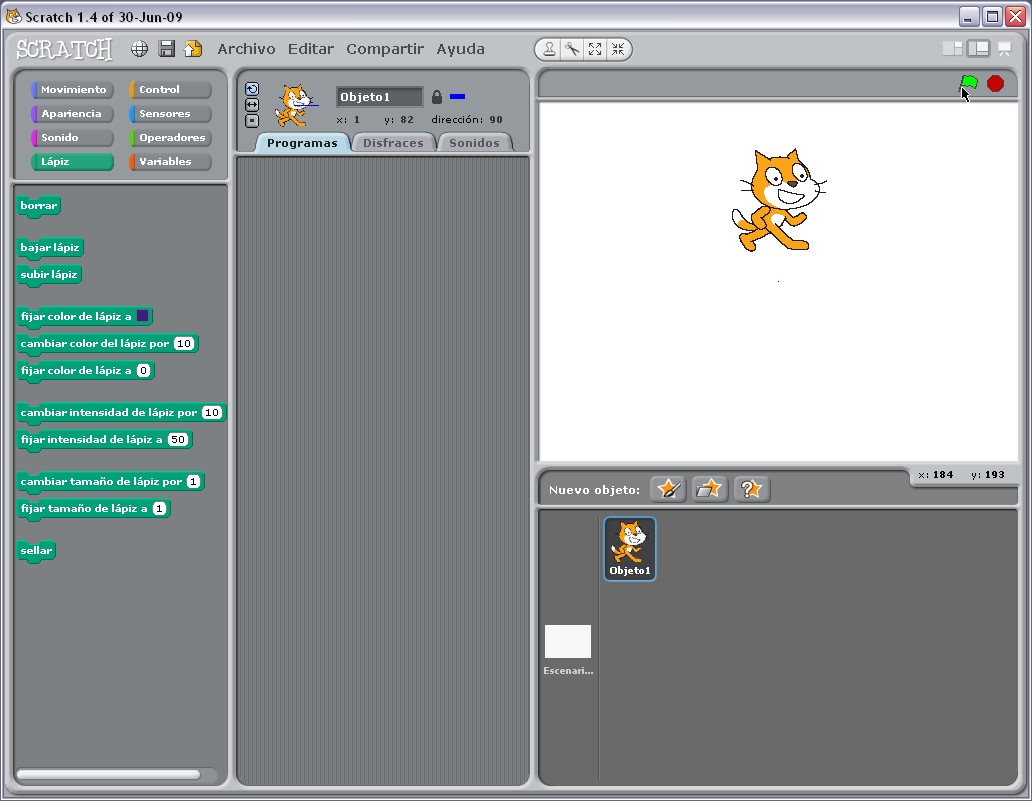
Task: Set rotation style to don't rotate
Action: click(x=252, y=120)
